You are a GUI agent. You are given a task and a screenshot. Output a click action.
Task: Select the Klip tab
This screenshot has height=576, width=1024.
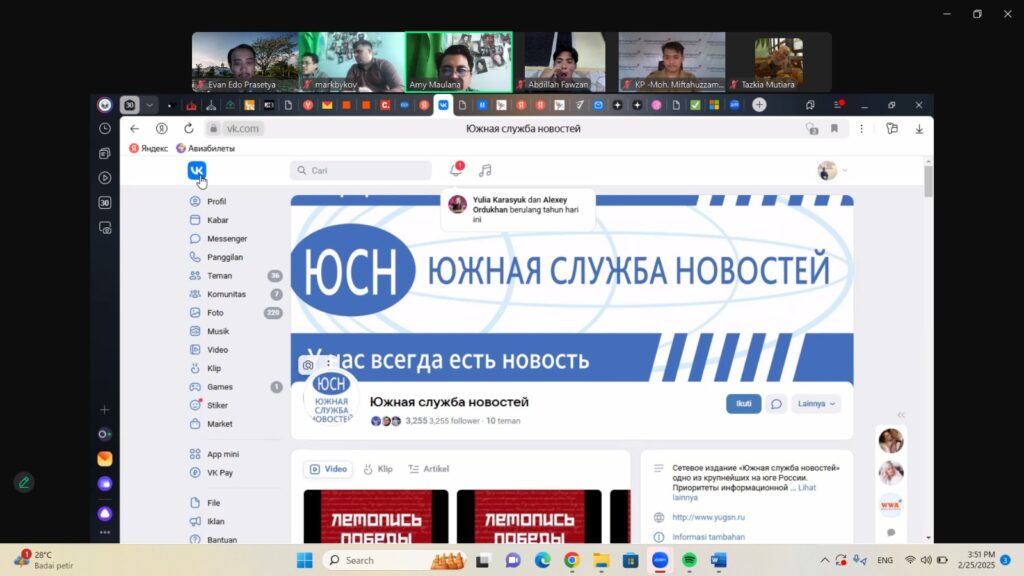click(378, 469)
